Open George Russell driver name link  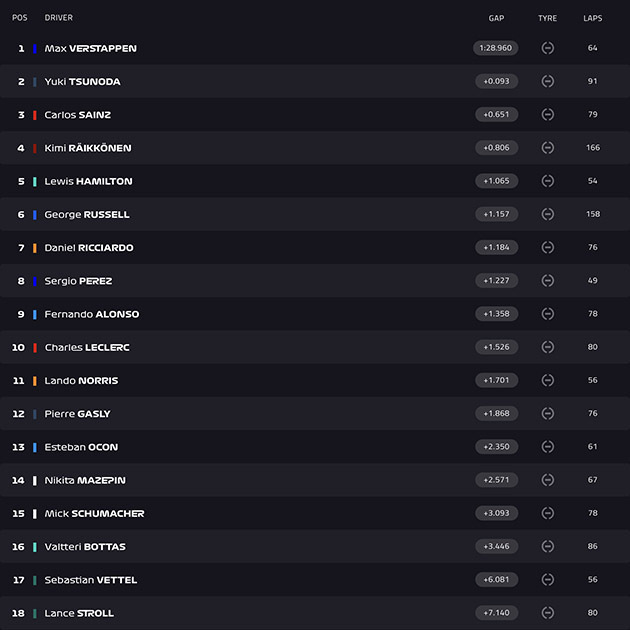[x=87, y=215]
